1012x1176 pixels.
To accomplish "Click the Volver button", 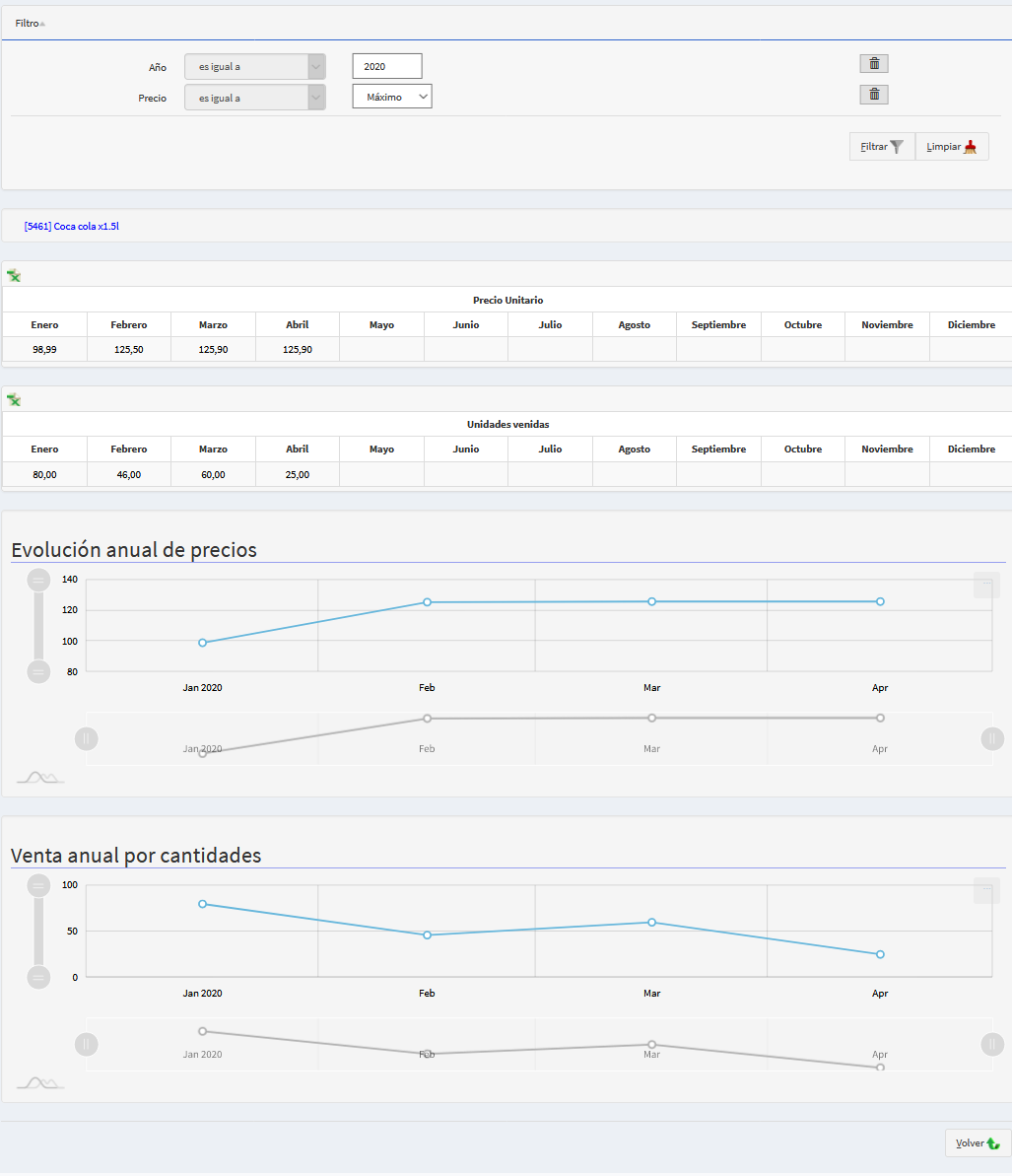I will (x=978, y=1142).
